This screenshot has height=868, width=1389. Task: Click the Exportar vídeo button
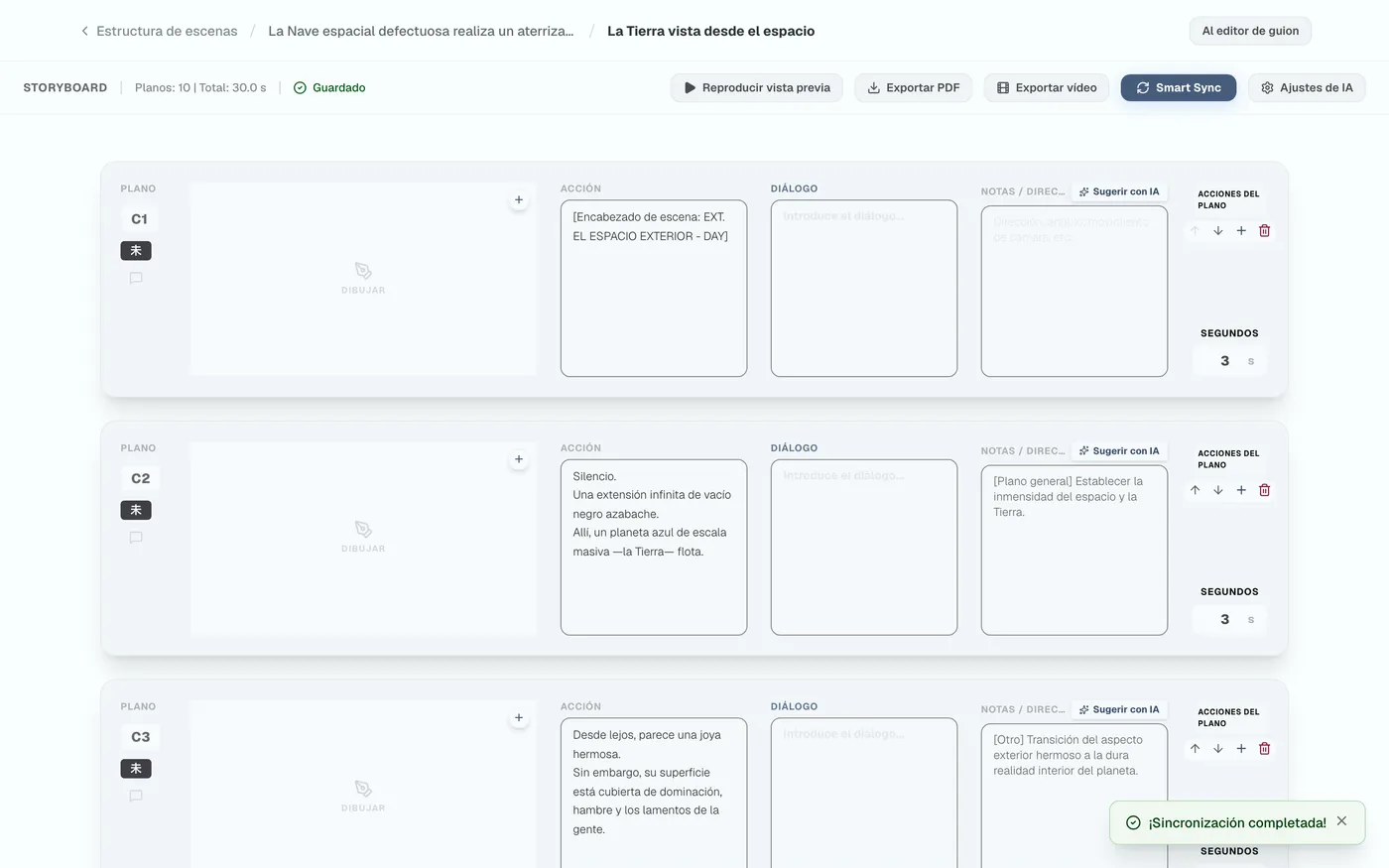click(1047, 87)
